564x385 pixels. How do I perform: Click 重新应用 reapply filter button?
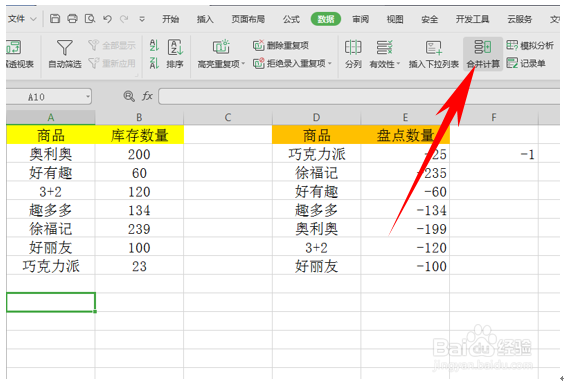click(112, 63)
